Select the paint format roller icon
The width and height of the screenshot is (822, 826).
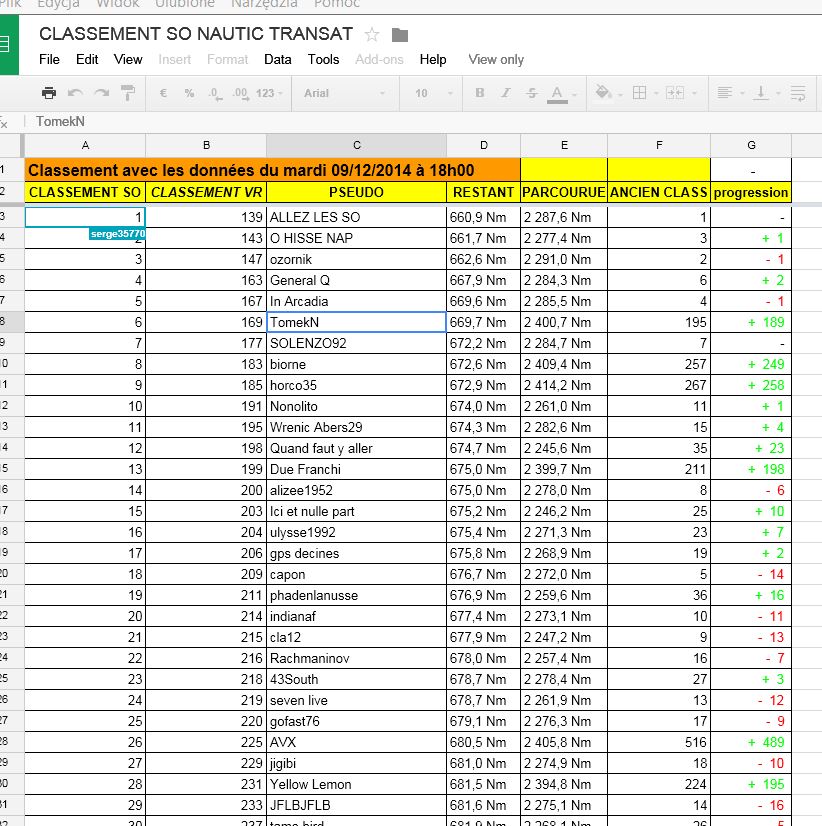pos(127,93)
